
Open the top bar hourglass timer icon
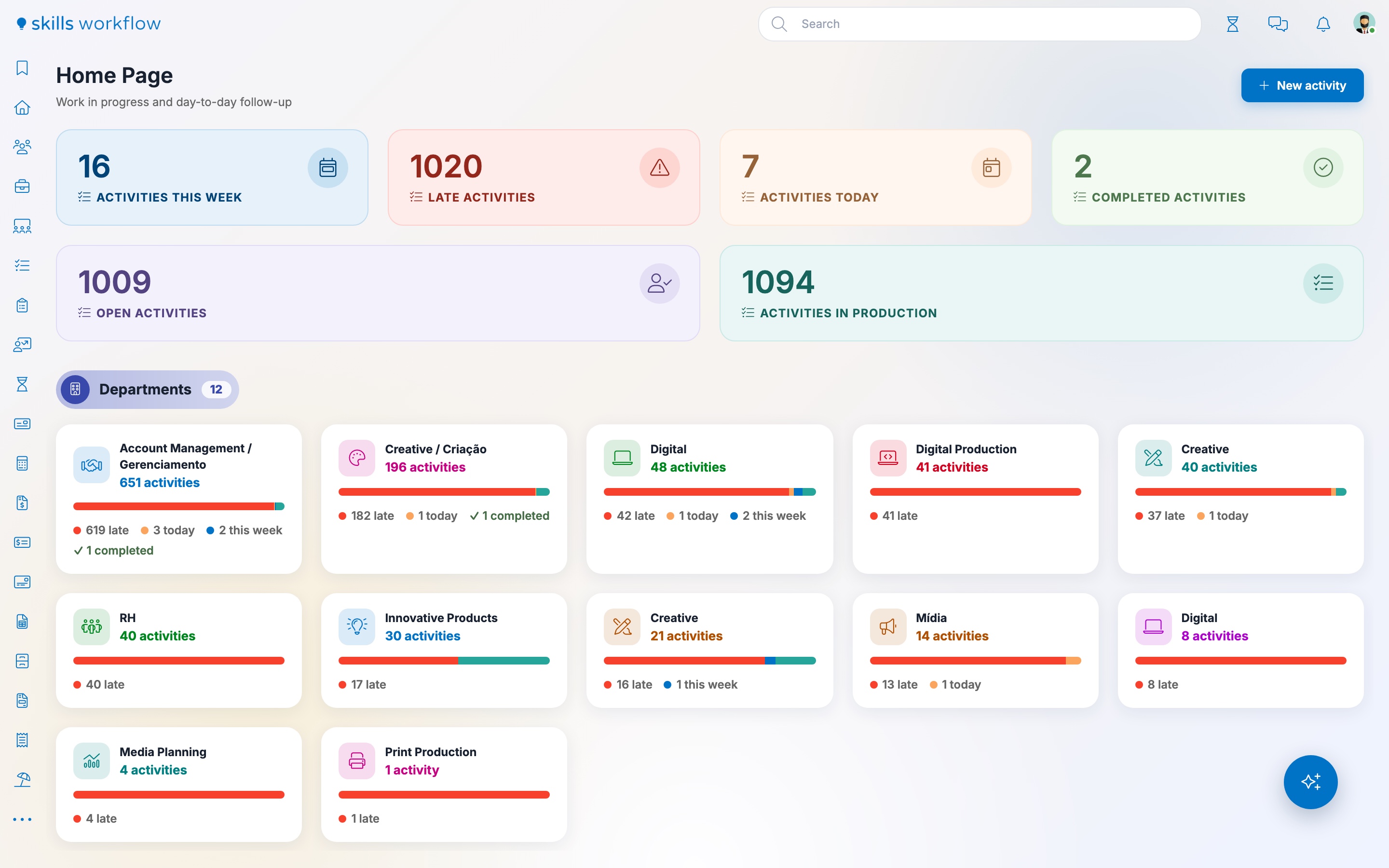(x=1232, y=24)
